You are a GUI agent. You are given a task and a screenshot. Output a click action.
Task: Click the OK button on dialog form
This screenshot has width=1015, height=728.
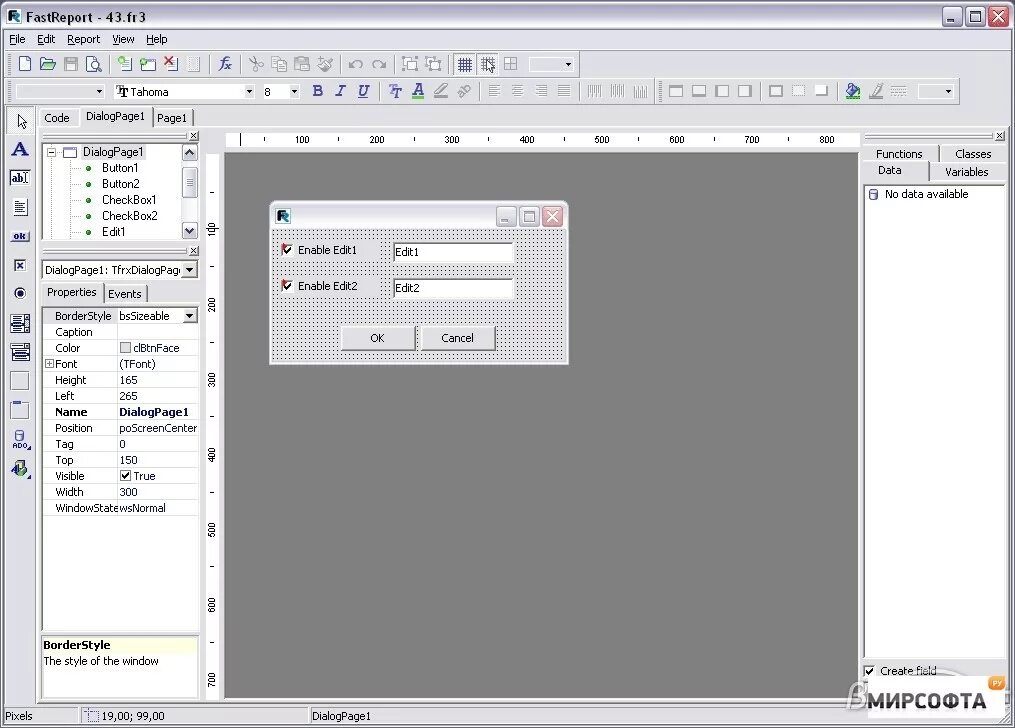click(377, 338)
